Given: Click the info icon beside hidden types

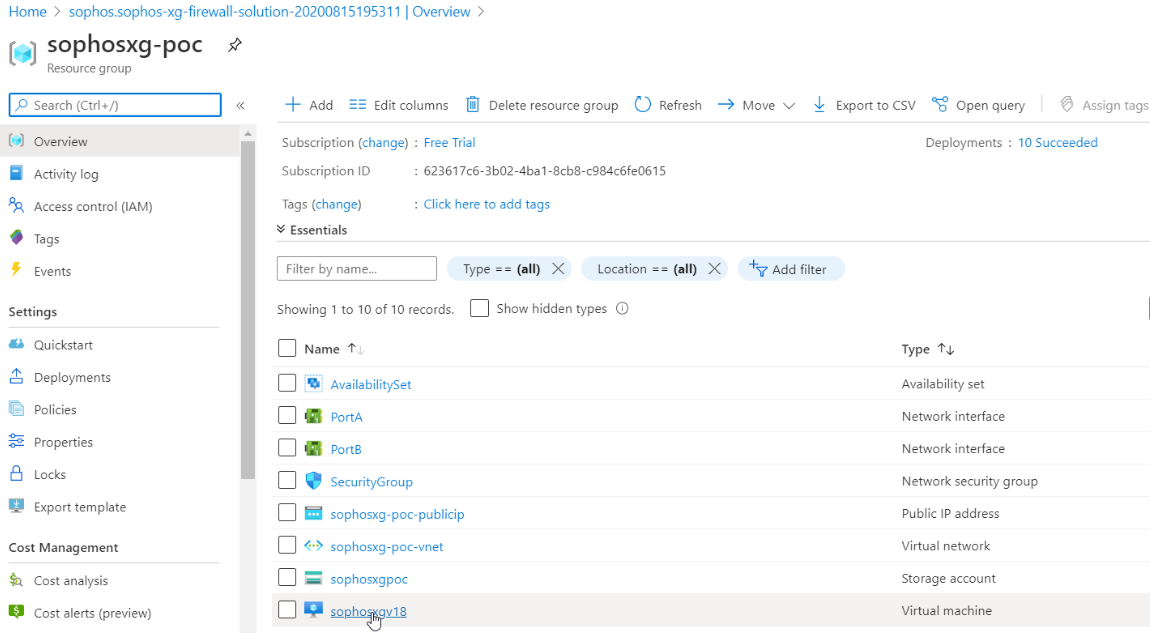Looking at the screenshot, I should tap(622, 309).
